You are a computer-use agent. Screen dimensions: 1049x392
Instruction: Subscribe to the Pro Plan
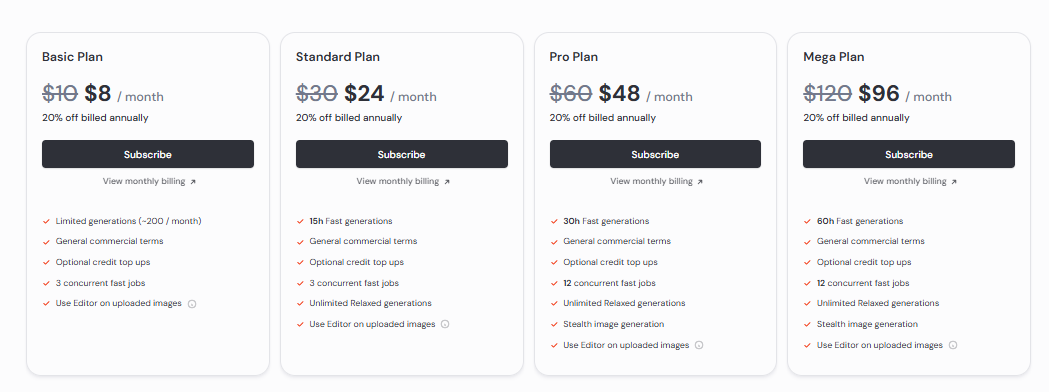coord(655,154)
